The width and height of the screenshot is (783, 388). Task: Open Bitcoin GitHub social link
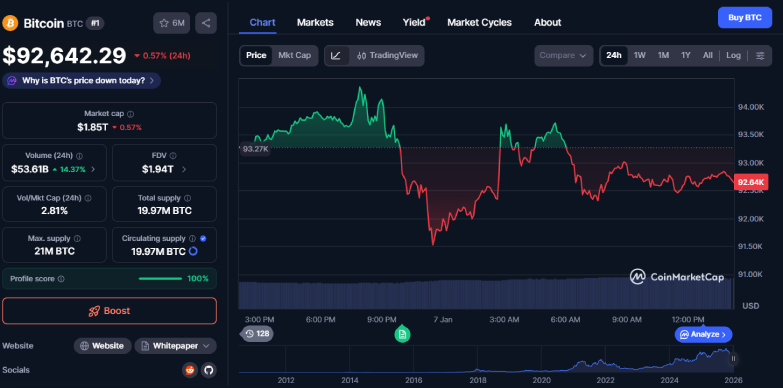click(x=209, y=370)
